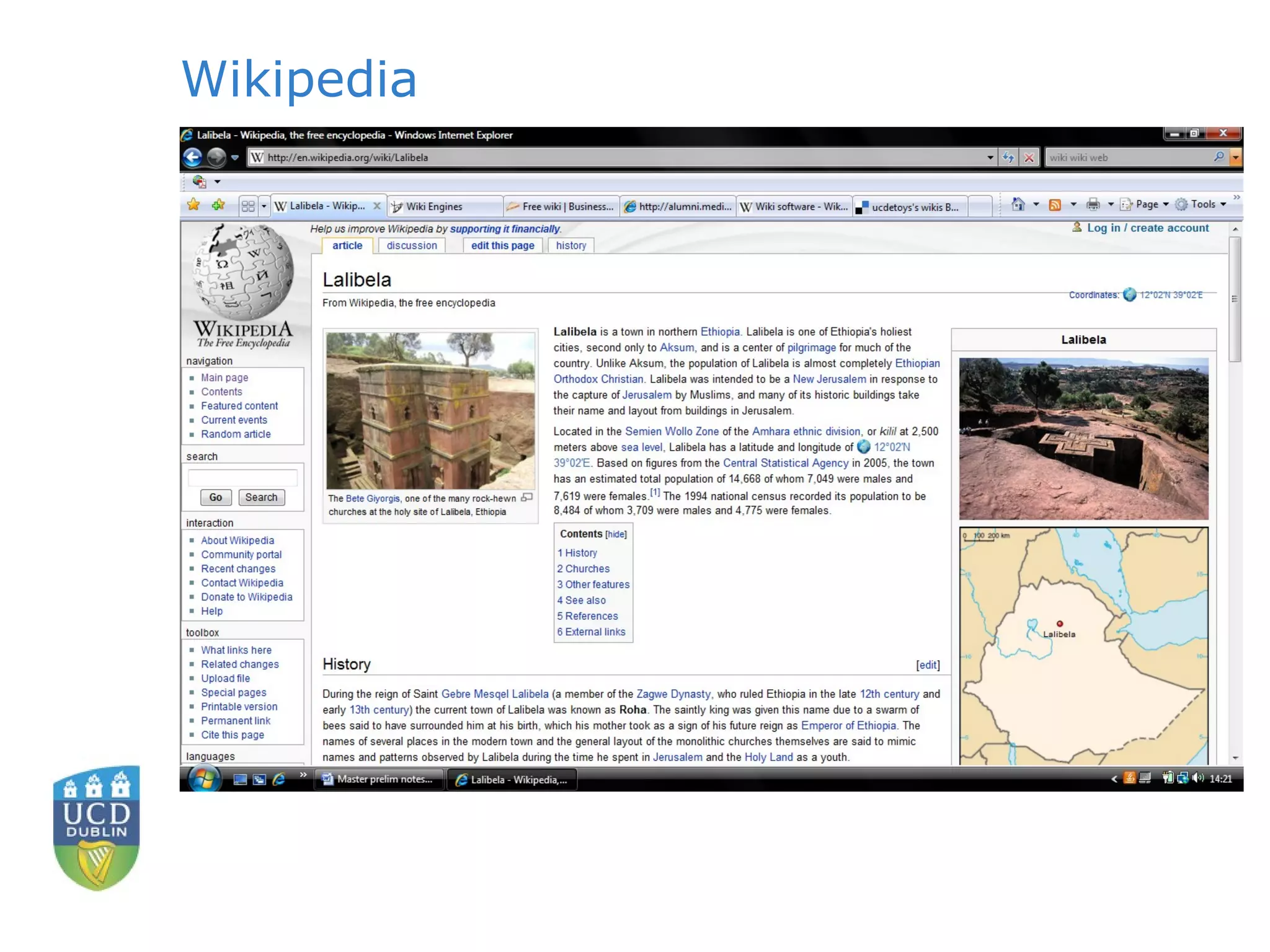Show hidden tray icons arrow
Screen dimensions: 1270x952
[x=1114, y=778]
